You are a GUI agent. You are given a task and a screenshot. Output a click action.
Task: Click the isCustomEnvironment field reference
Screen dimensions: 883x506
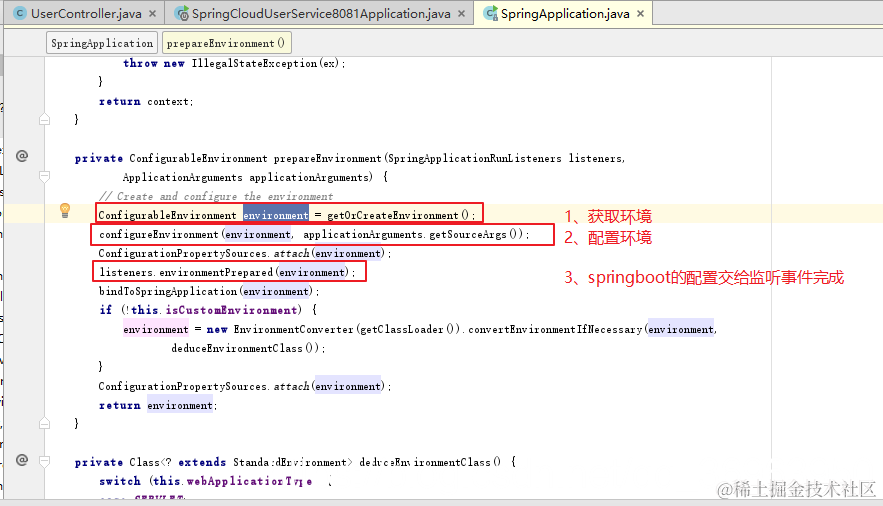coord(231,310)
